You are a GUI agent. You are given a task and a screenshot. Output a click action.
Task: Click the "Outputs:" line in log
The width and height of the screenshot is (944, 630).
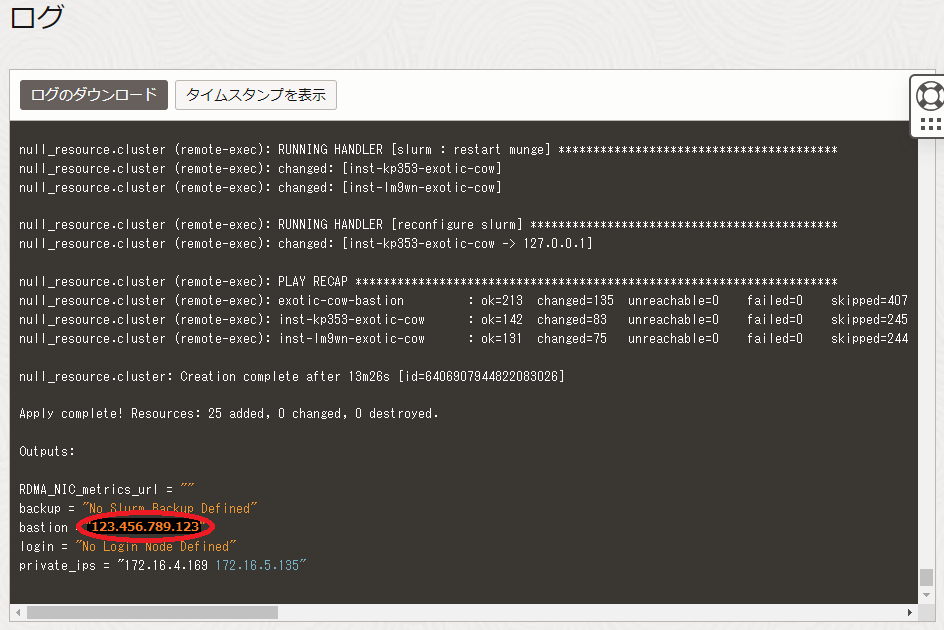[x=47, y=452]
